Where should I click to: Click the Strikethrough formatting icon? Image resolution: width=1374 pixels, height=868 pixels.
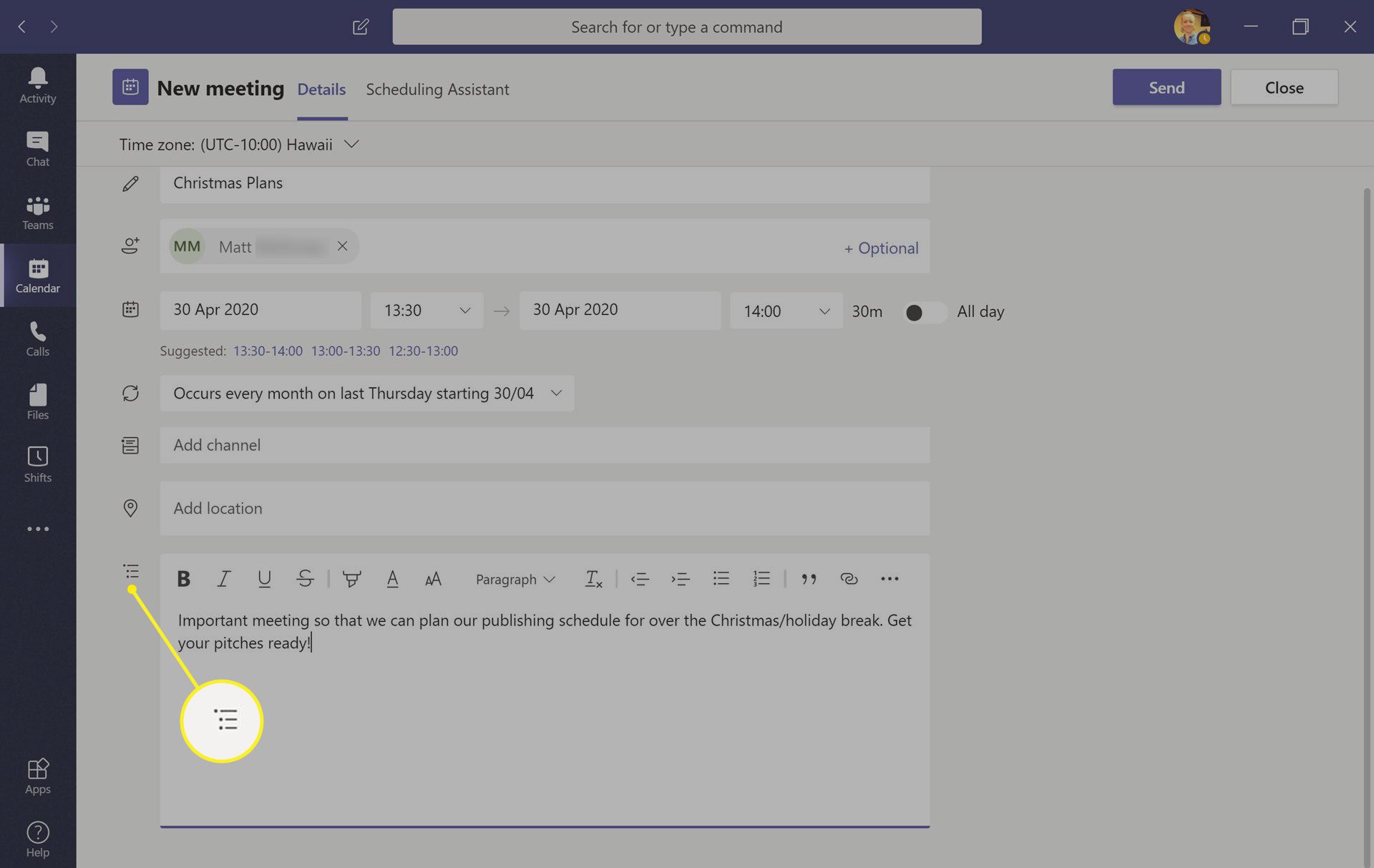[x=304, y=578]
